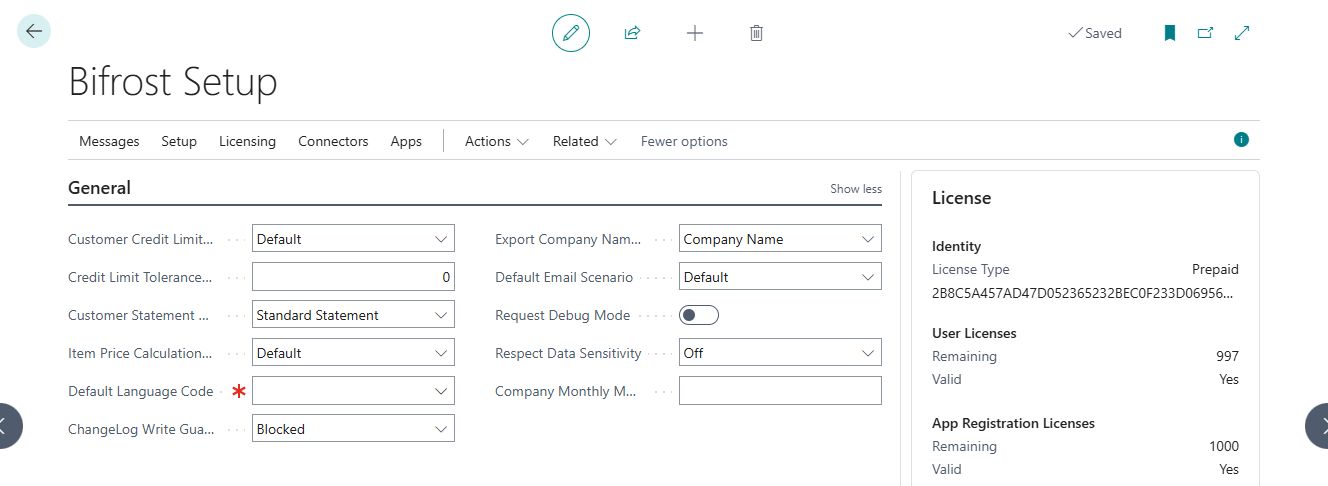Screen dimensions: 1328x486
Task: Expand the Related menu
Action: (x=585, y=141)
